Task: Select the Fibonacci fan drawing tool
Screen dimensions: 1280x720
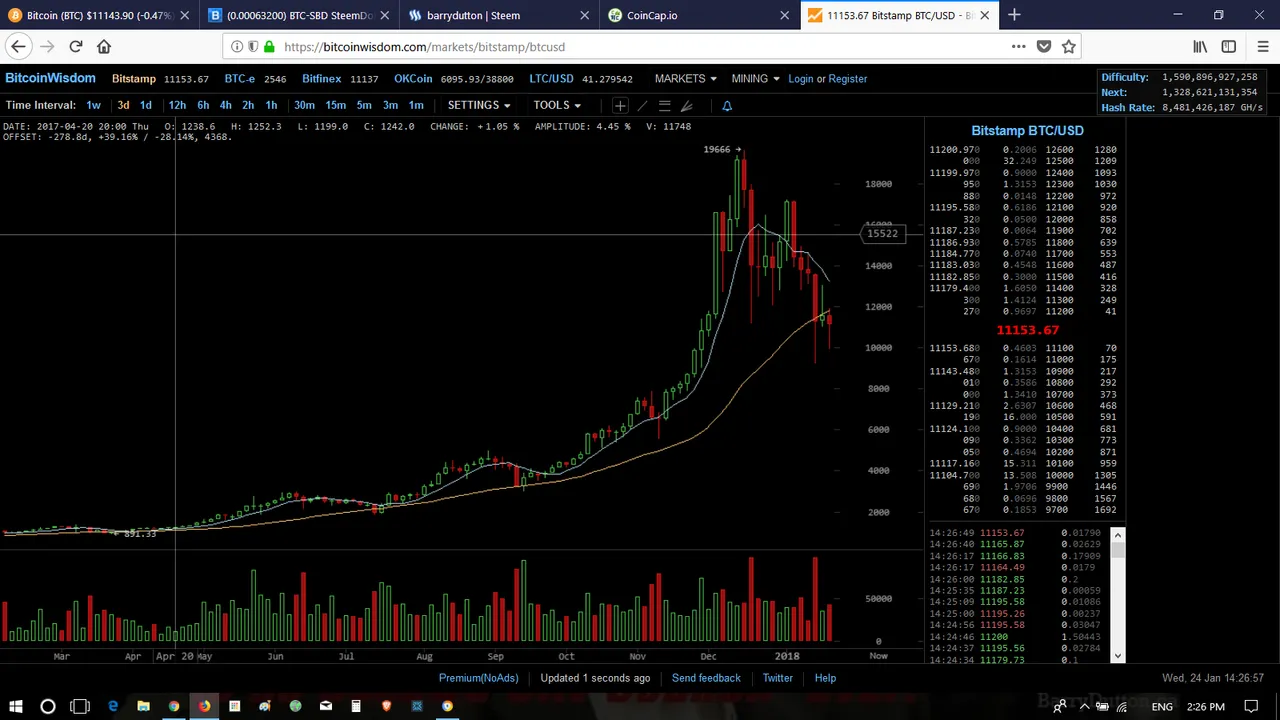Action: tap(686, 105)
